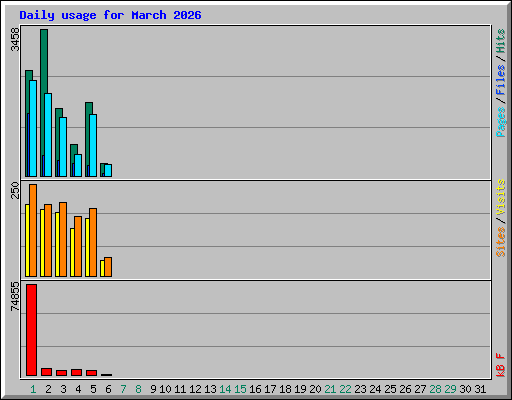Click the orange sites bar for day 6
512x400 pixels.
[x=108, y=267]
